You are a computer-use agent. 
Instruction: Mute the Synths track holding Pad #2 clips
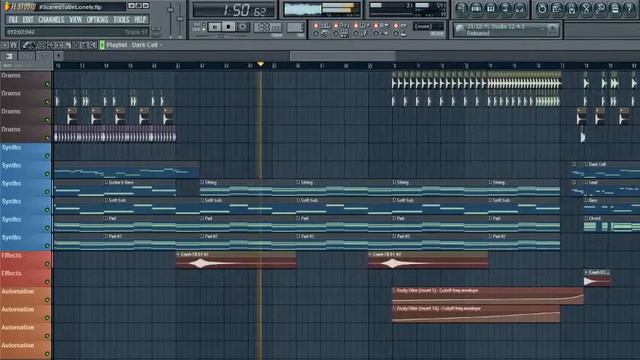47,246
